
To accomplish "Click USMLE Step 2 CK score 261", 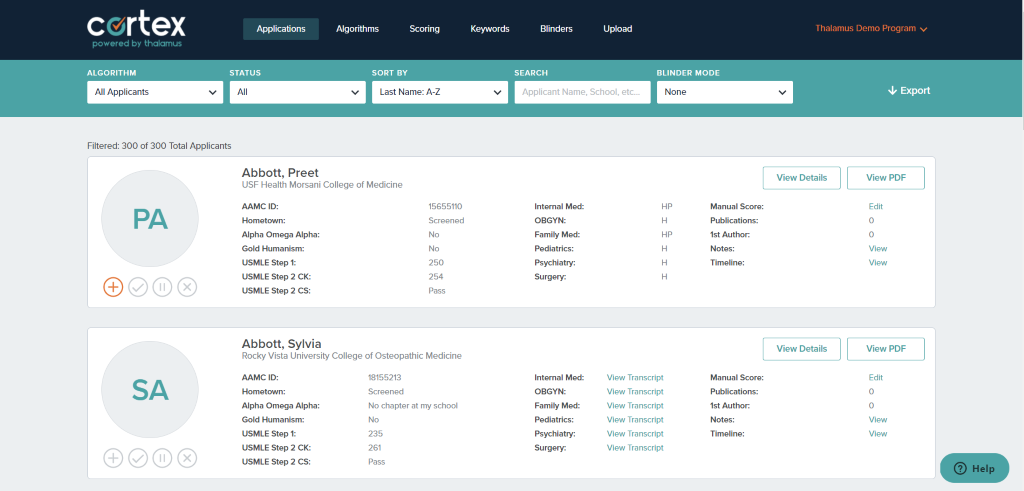I will pyautogui.click(x=374, y=448).
